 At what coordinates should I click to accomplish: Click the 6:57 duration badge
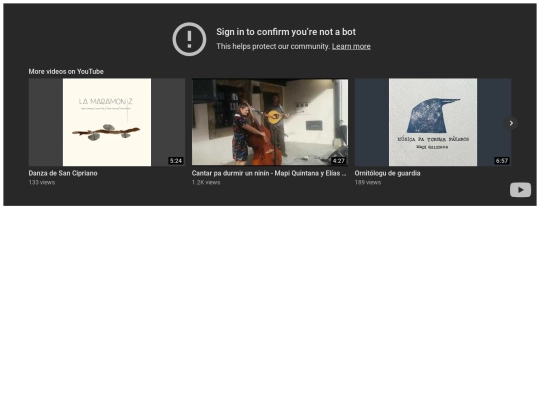(502, 160)
